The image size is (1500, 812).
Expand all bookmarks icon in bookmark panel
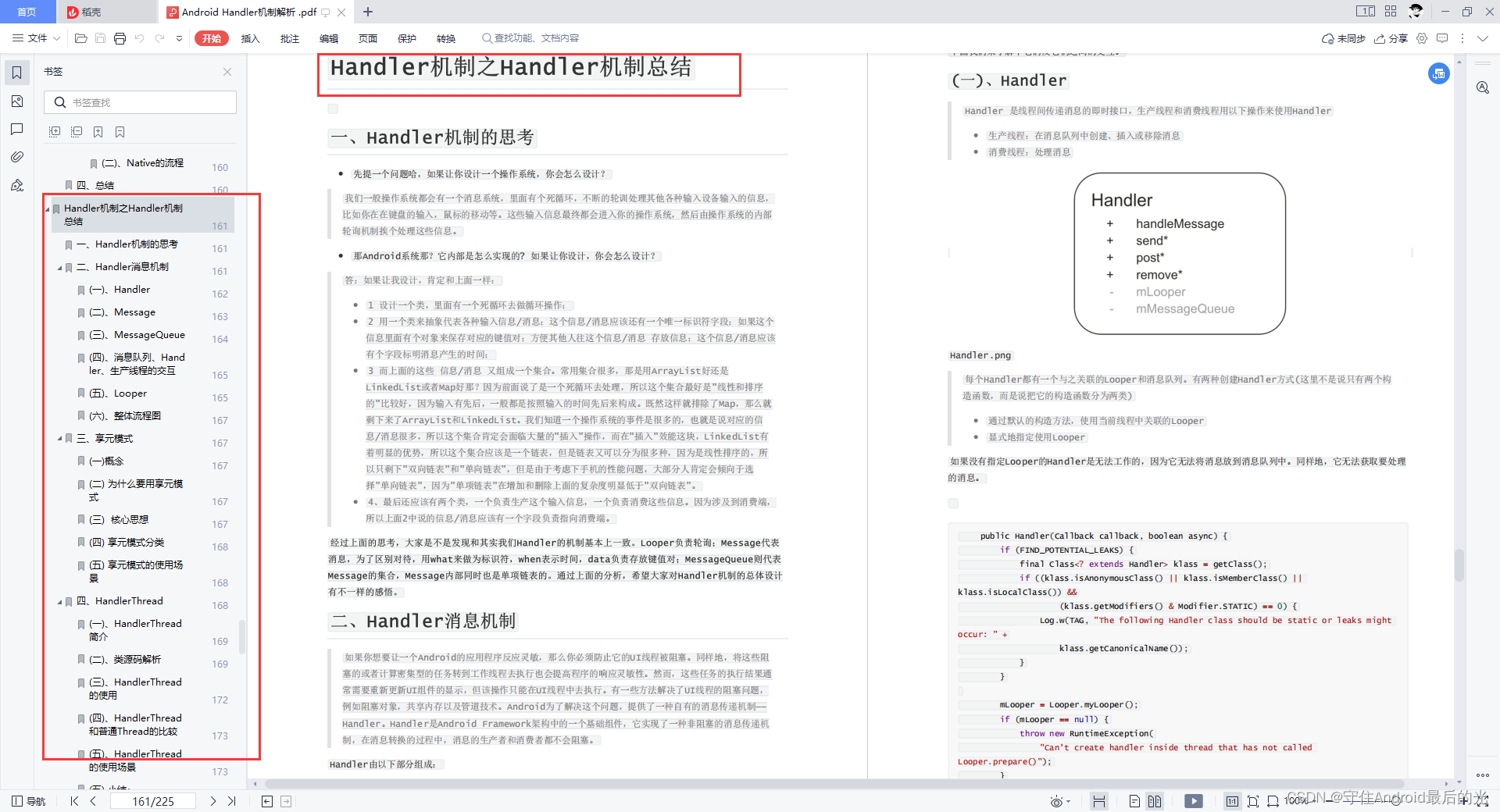click(x=55, y=132)
